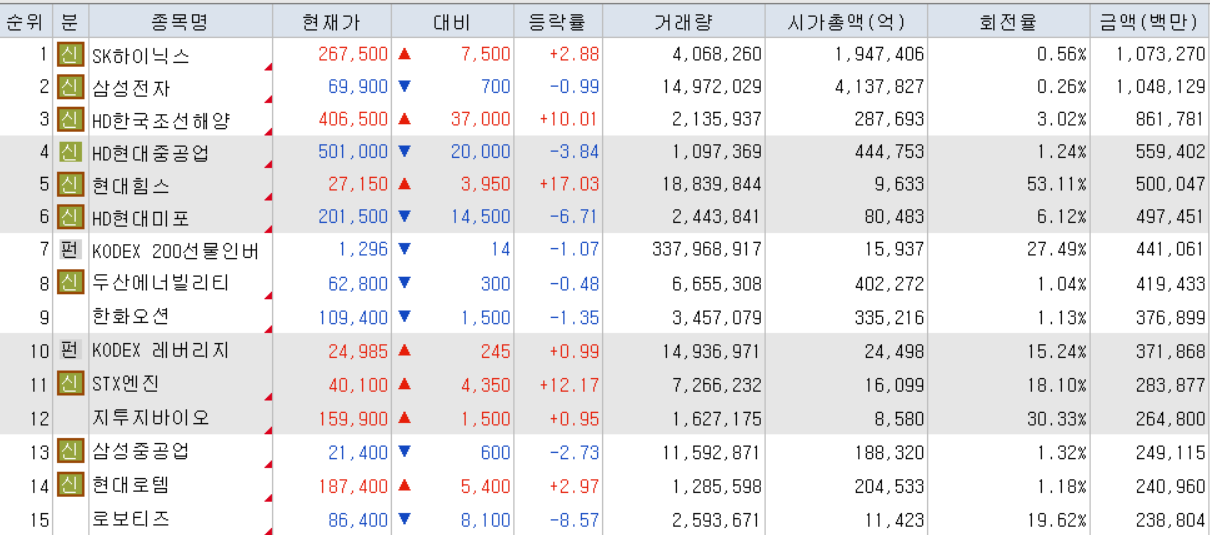Select the 두산에너빌리티 stock name
Image resolution: width=1210 pixels, height=535 pixels.
click(x=160, y=283)
